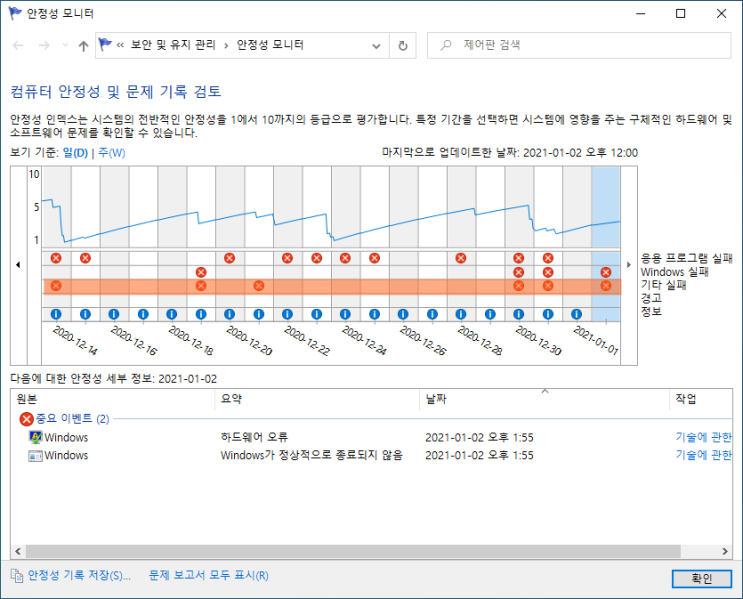Image resolution: width=743 pixels, height=599 pixels.
Task: Select application failure icon on 2020-12-30
Action: 518,258
